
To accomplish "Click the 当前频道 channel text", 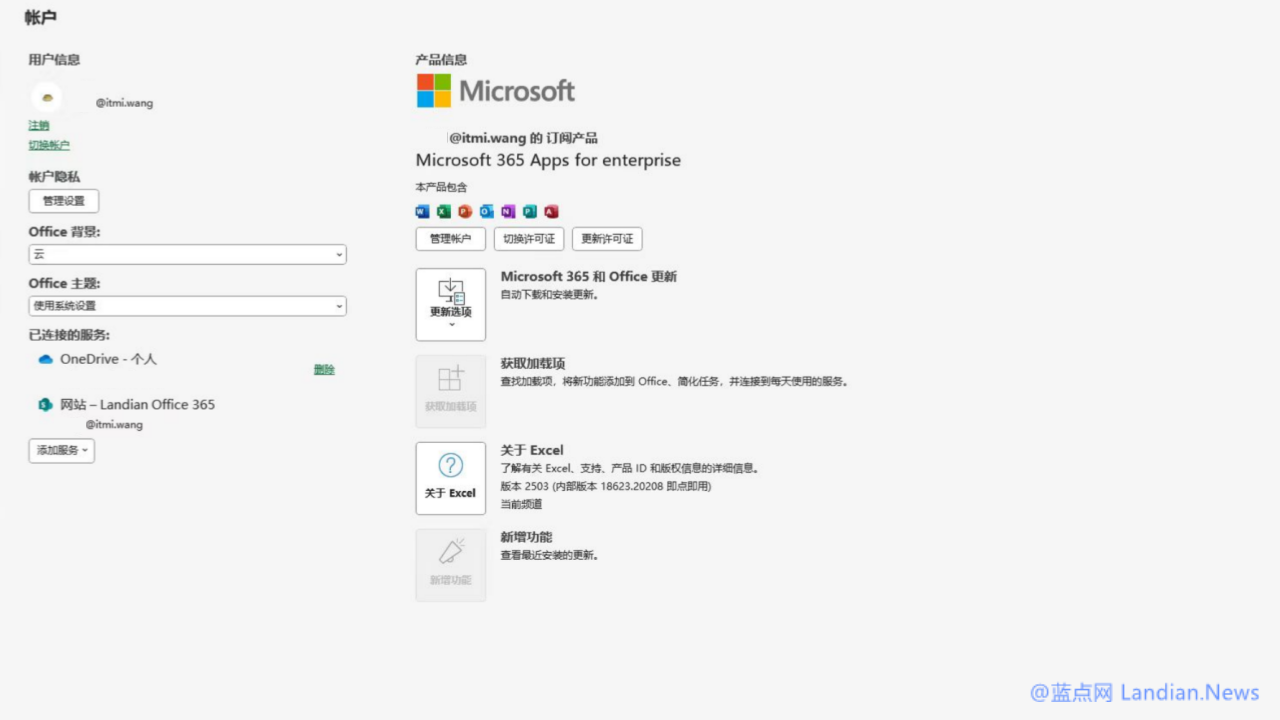I will (521, 504).
